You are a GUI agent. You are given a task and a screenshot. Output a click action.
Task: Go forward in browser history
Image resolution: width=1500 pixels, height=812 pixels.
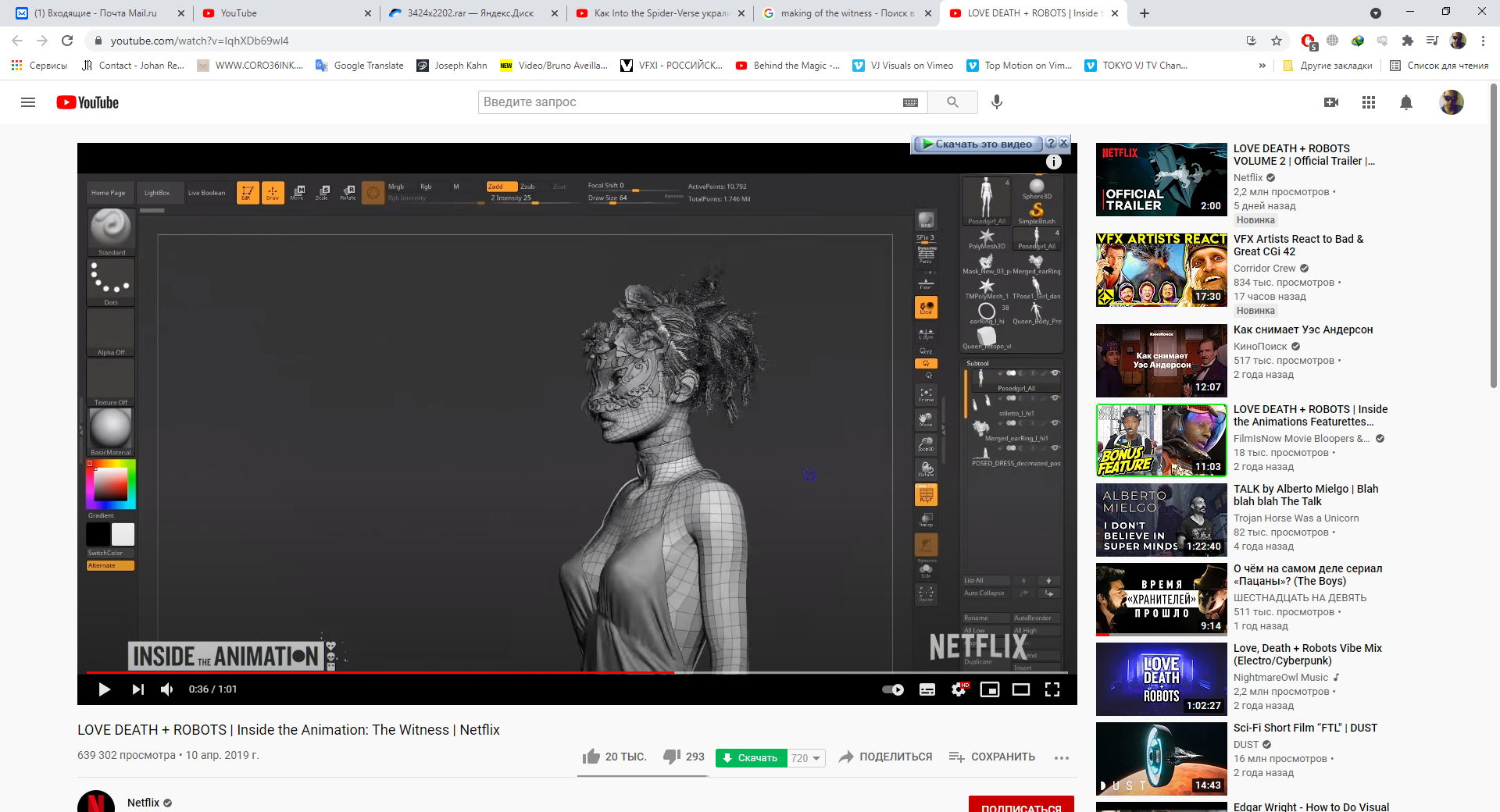42,41
